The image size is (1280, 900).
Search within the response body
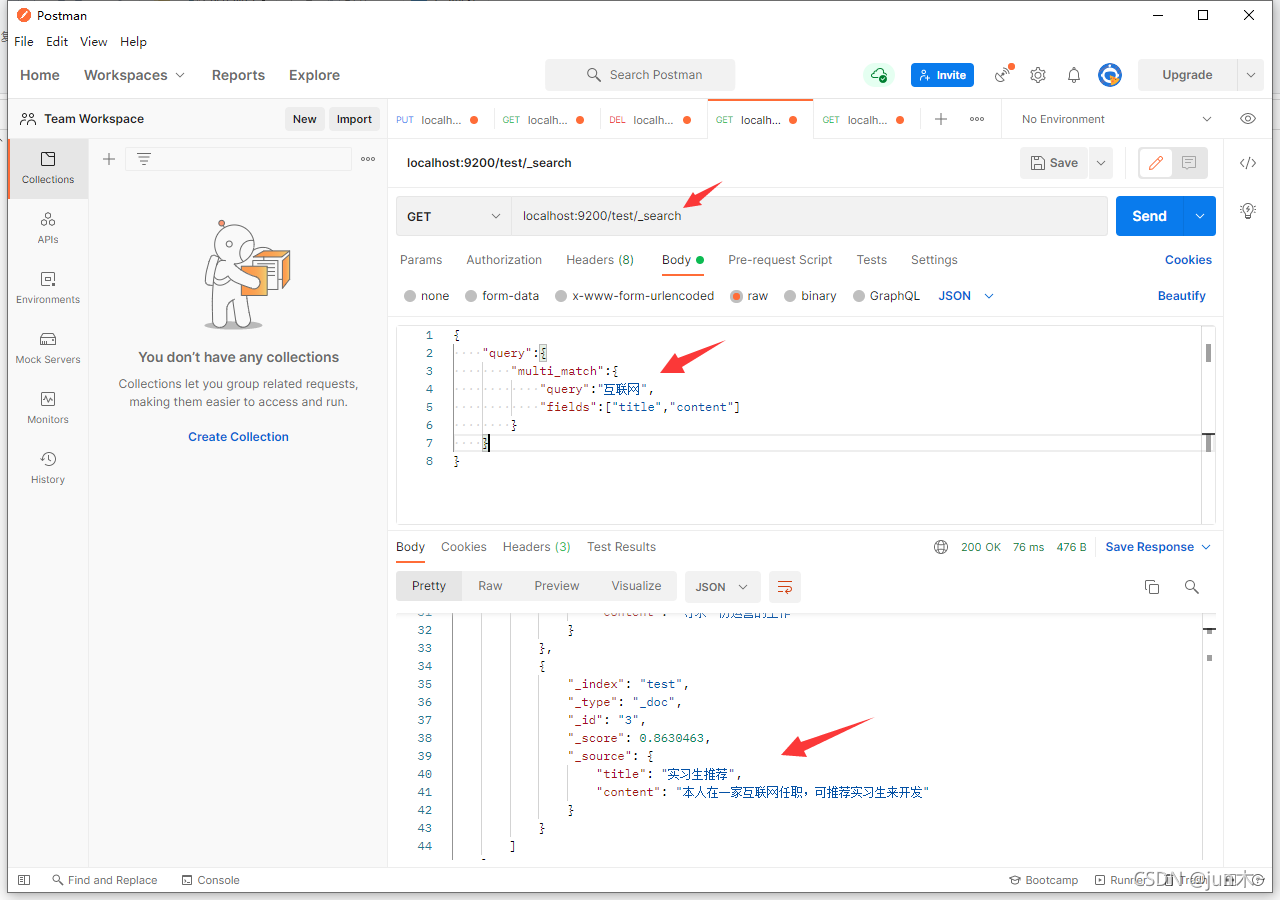pyautogui.click(x=1191, y=587)
